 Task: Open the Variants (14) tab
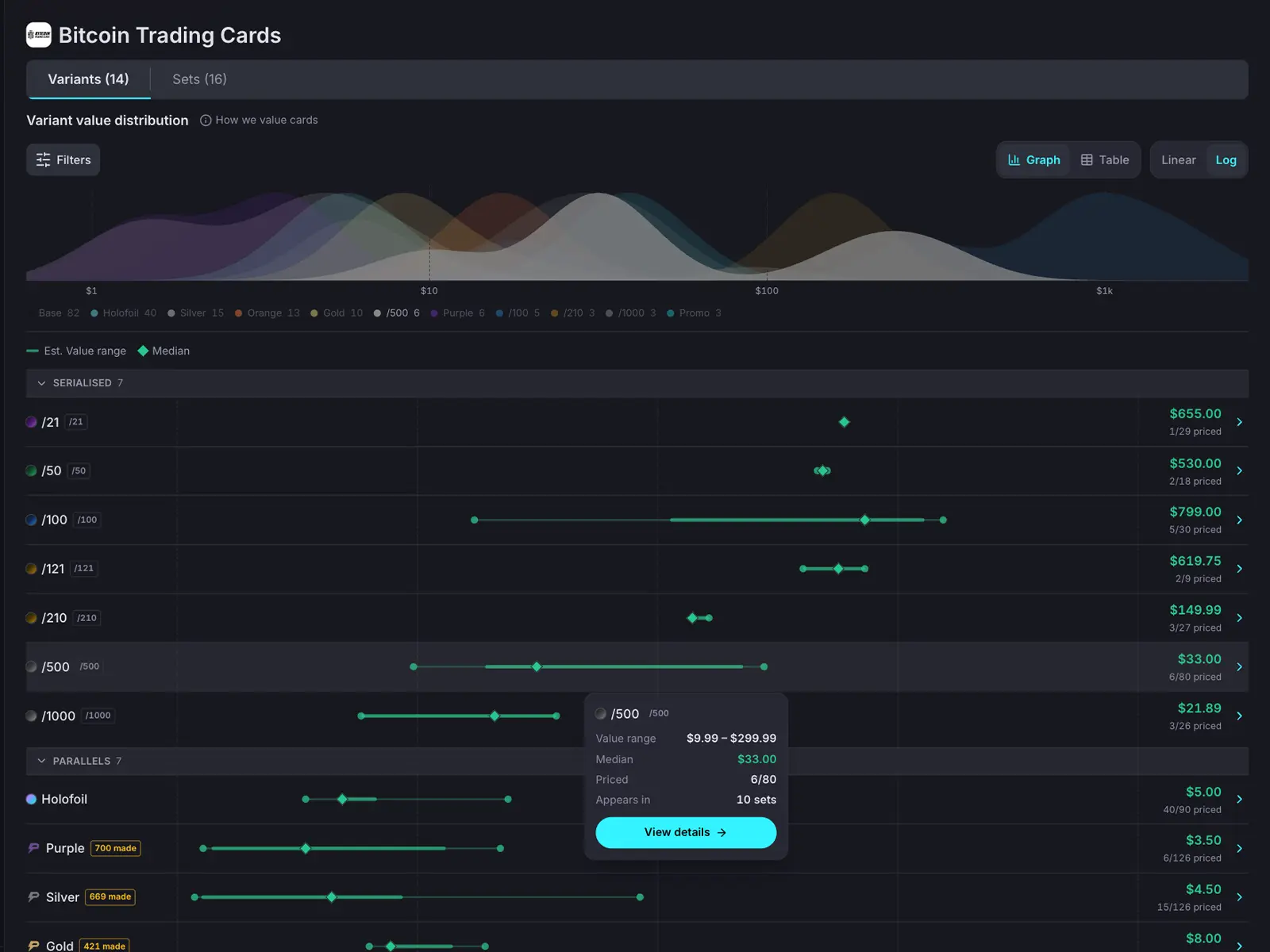point(88,79)
